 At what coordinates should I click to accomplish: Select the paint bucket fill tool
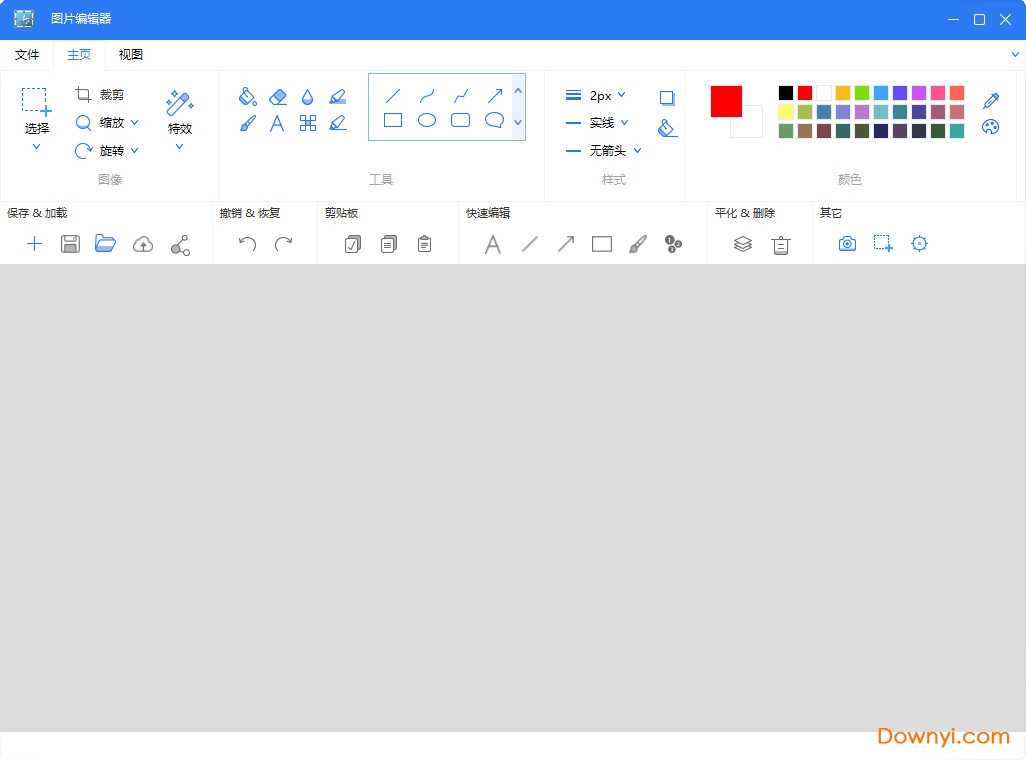coord(248,97)
